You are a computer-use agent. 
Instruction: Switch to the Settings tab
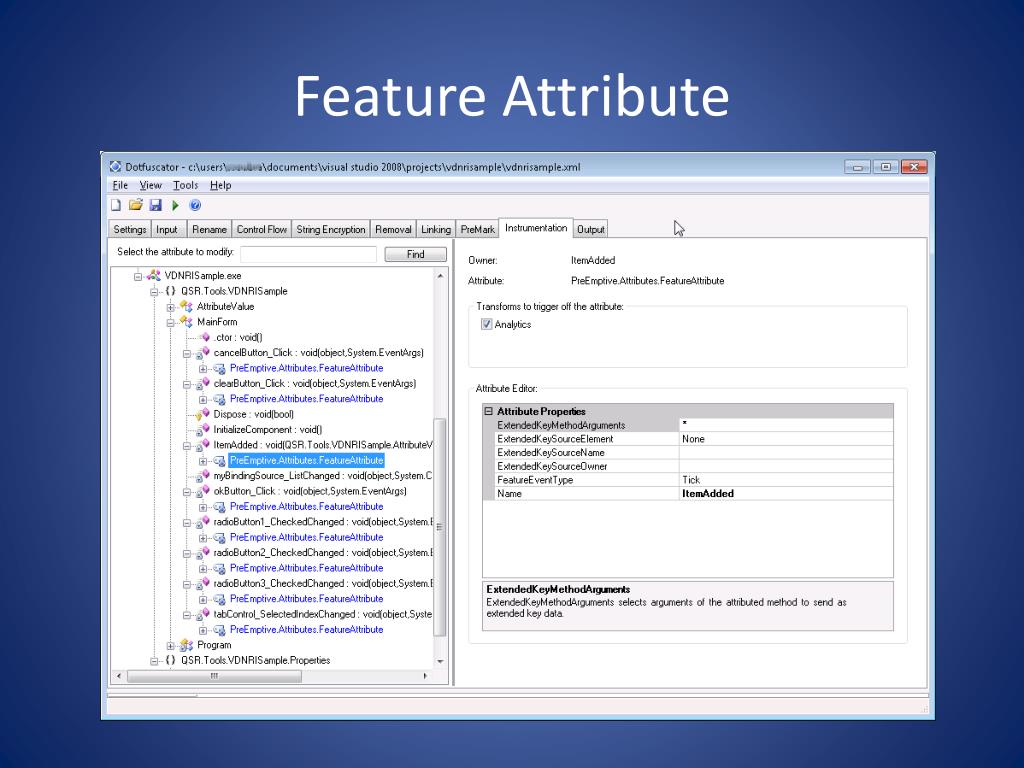pos(130,229)
